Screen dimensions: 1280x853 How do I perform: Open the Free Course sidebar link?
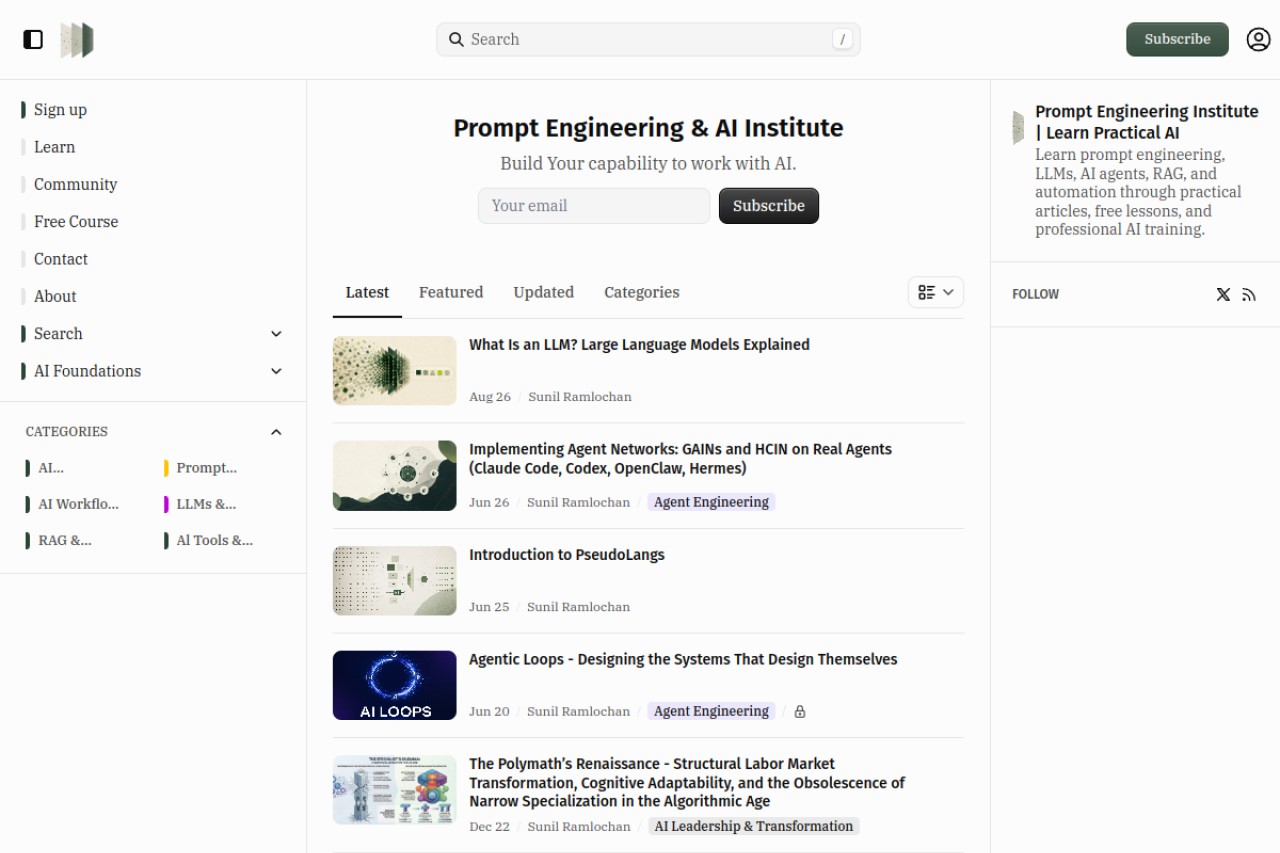coord(76,222)
